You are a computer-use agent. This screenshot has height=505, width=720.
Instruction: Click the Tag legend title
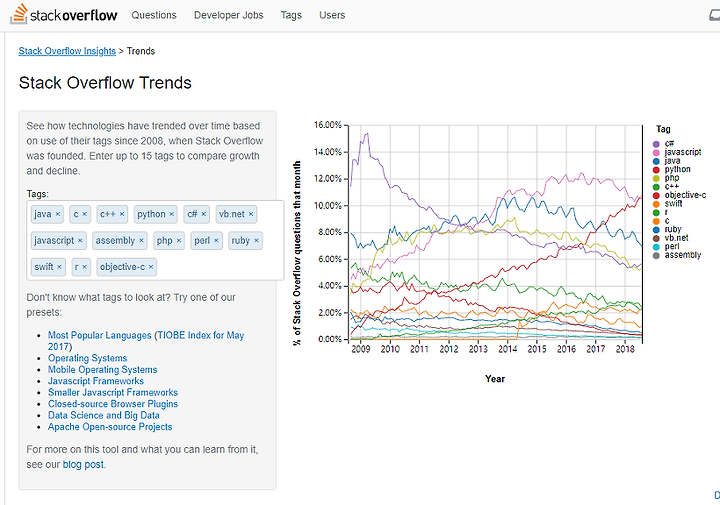[x=663, y=129]
